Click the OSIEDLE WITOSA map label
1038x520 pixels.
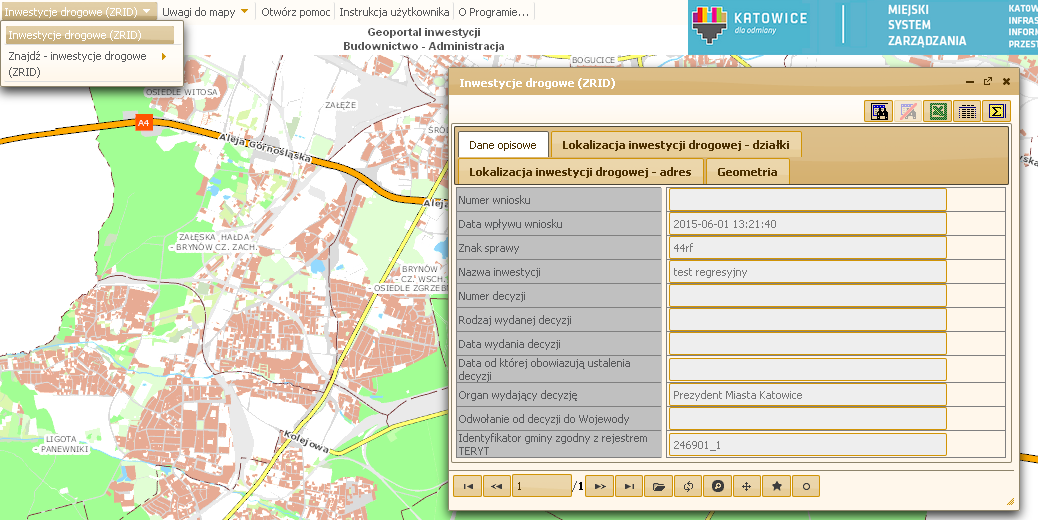181,92
